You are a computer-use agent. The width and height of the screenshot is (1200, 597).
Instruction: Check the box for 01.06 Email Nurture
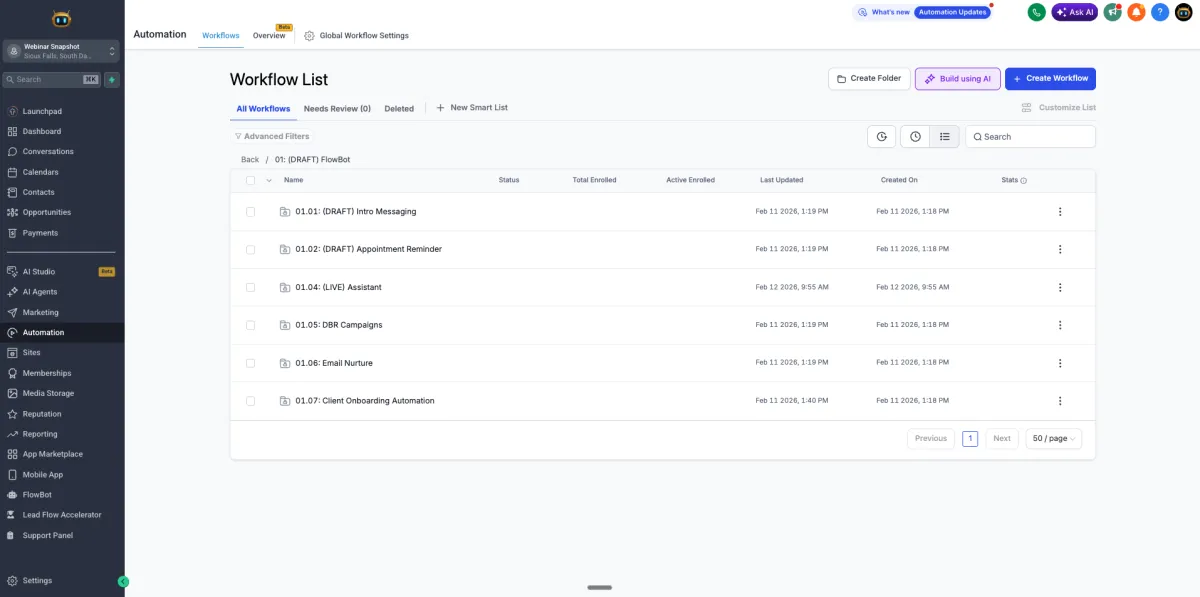pos(250,363)
